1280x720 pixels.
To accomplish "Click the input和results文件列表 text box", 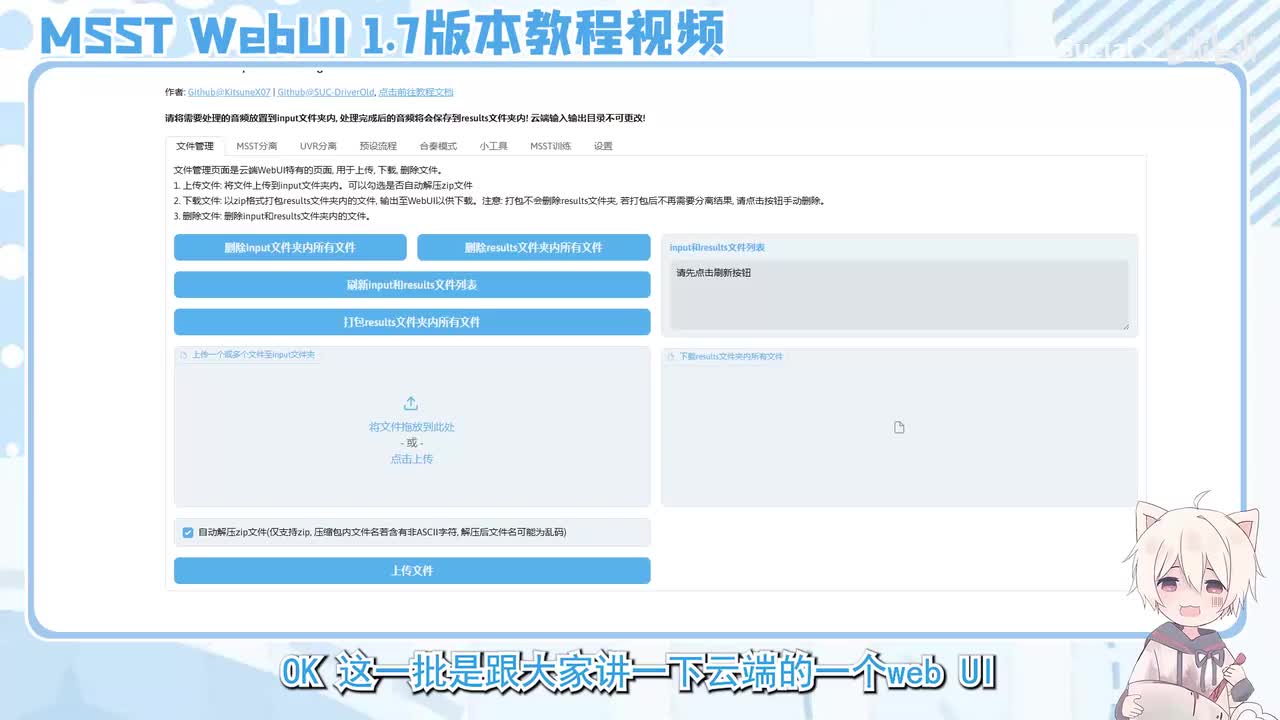I will 899,295.
